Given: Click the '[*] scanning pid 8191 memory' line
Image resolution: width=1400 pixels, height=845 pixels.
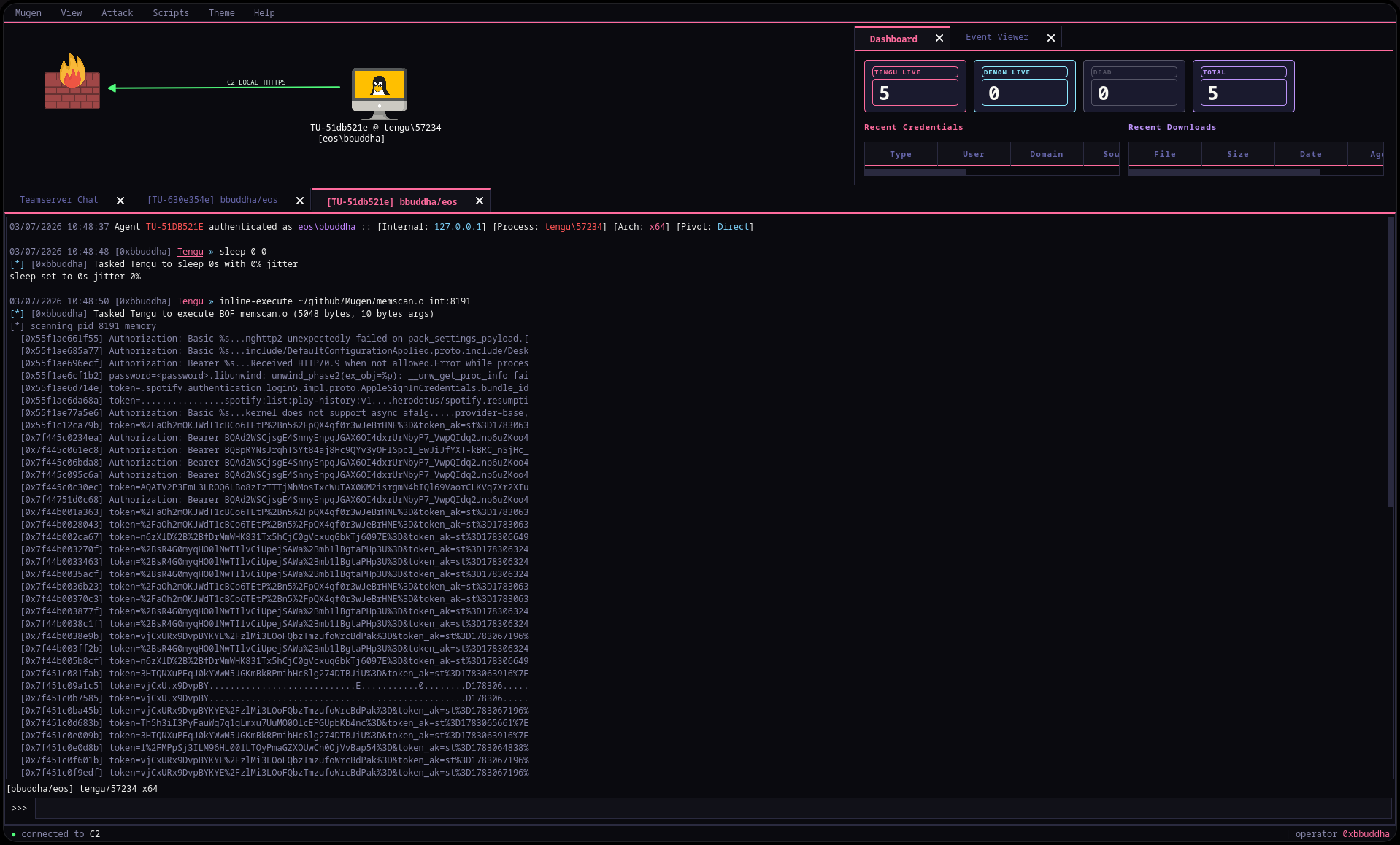Looking at the screenshot, I should pos(83,326).
